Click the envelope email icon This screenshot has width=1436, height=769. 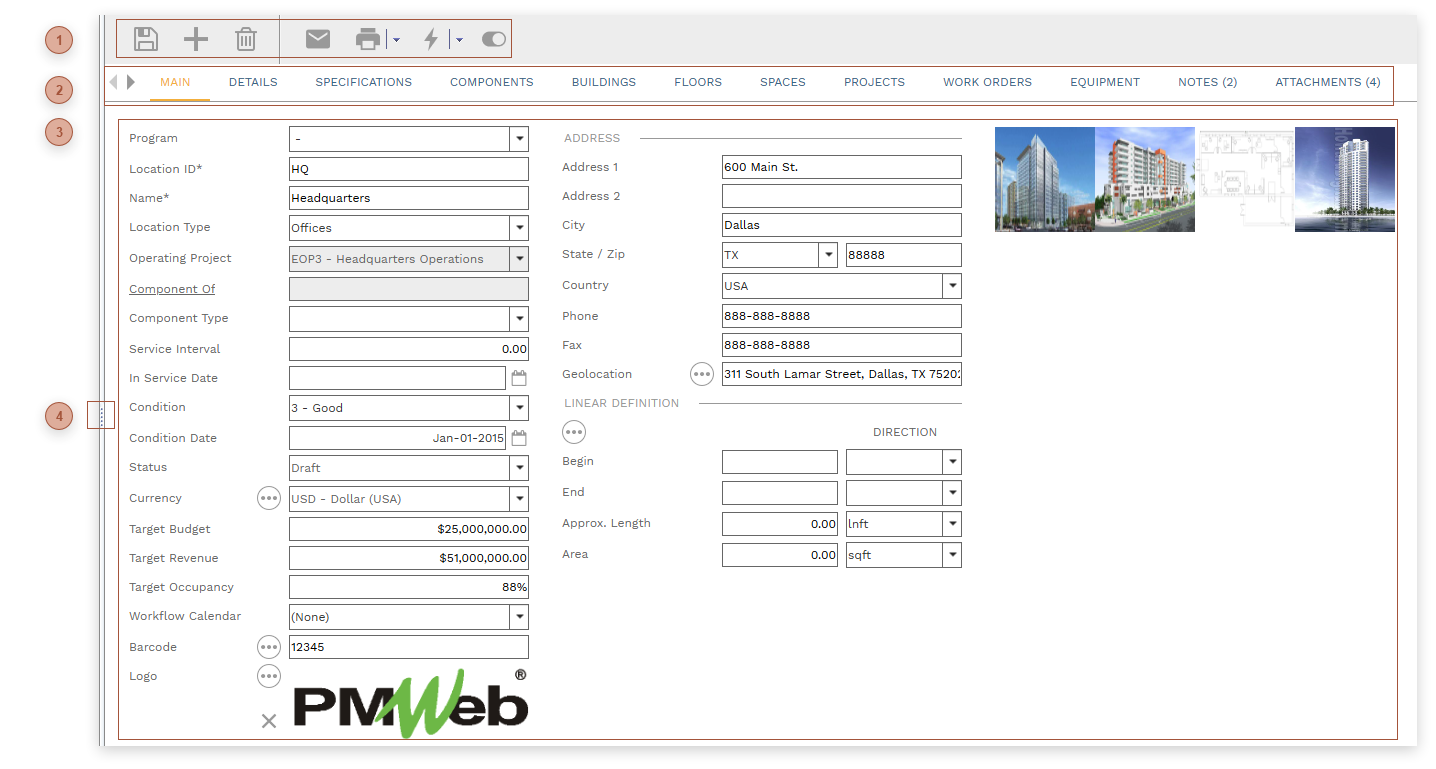318,39
